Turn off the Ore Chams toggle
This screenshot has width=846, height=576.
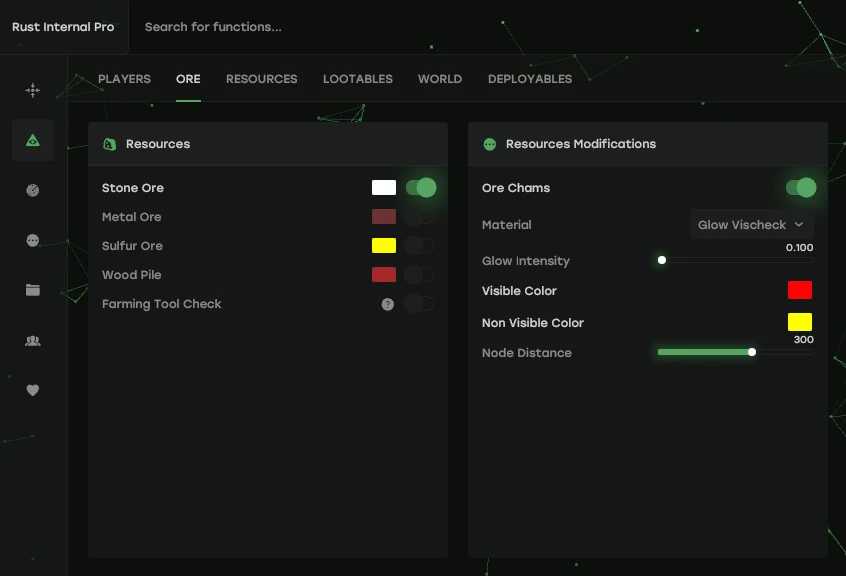pyautogui.click(x=801, y=188)
